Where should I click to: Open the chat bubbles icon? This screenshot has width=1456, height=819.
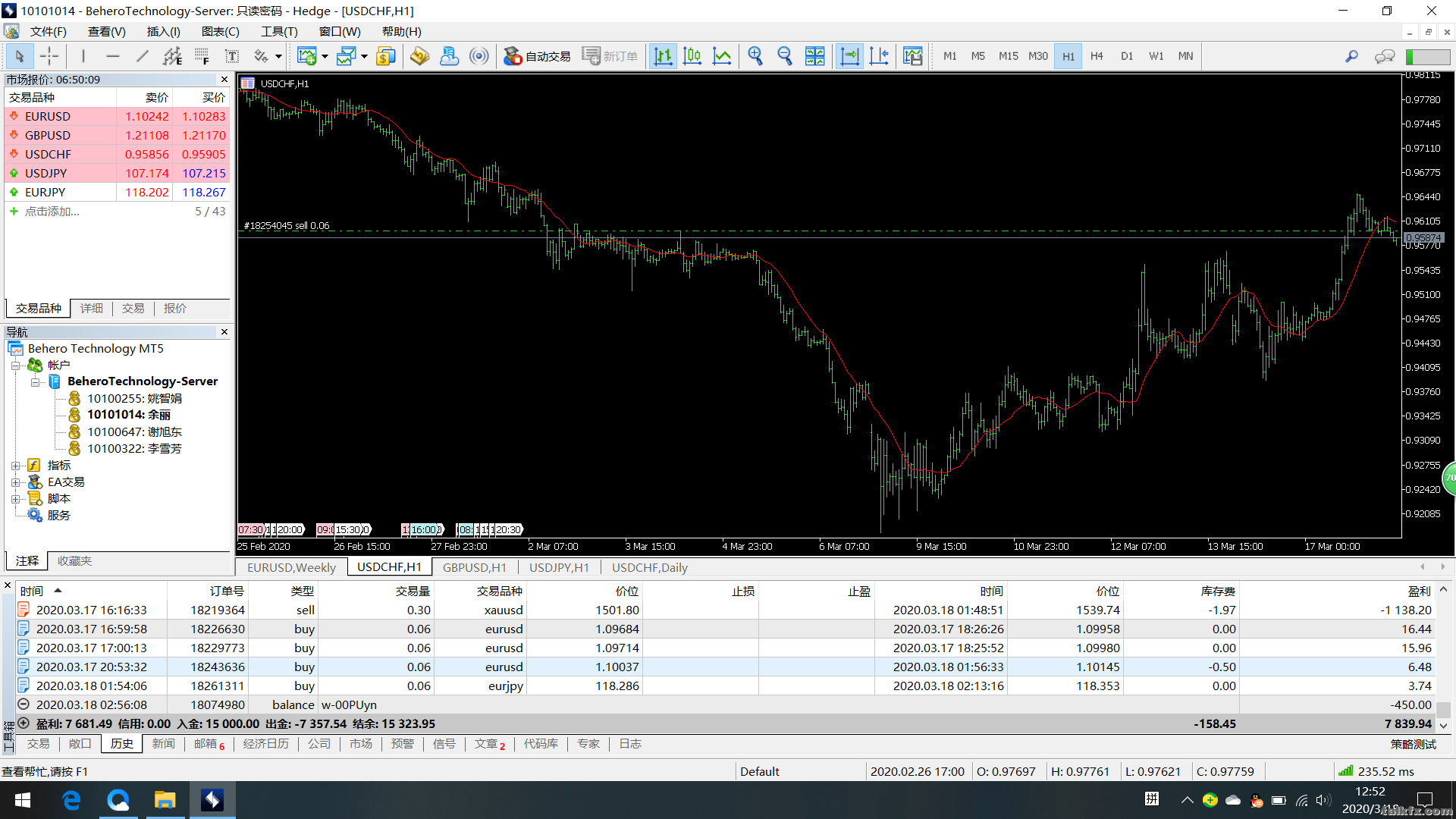click(1385, 56)
